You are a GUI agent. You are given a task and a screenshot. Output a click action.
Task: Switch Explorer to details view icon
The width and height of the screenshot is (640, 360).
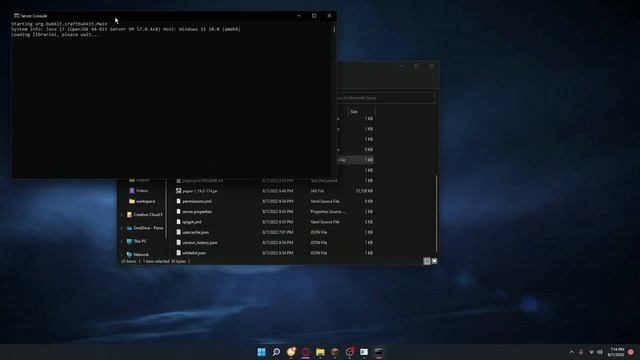pyautogui.click(x=427, y=261)
